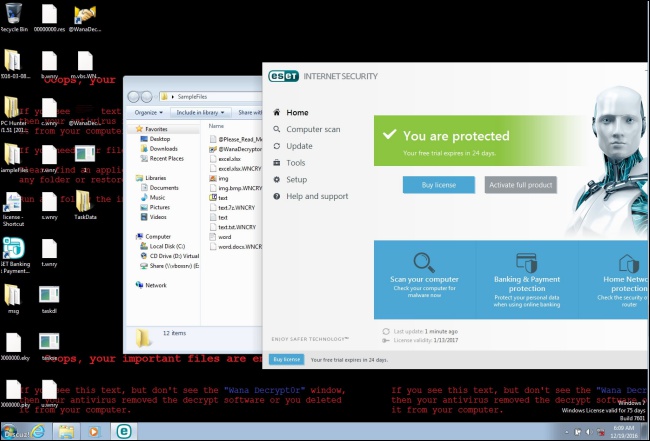Select text.7z.WNCRY file
The width and height of the screenshot is (650, 441).
(x=233, y=208)
